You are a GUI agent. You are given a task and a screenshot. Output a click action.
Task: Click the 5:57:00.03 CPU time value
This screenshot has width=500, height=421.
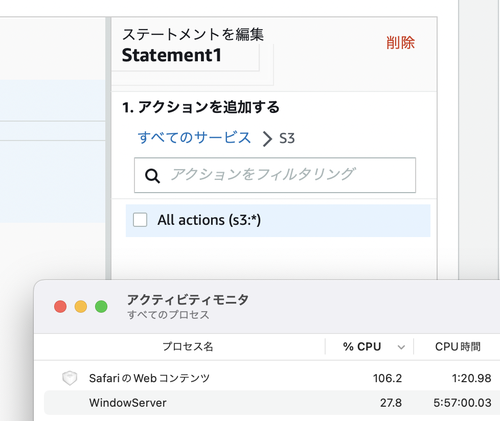(x=462, y=403)
